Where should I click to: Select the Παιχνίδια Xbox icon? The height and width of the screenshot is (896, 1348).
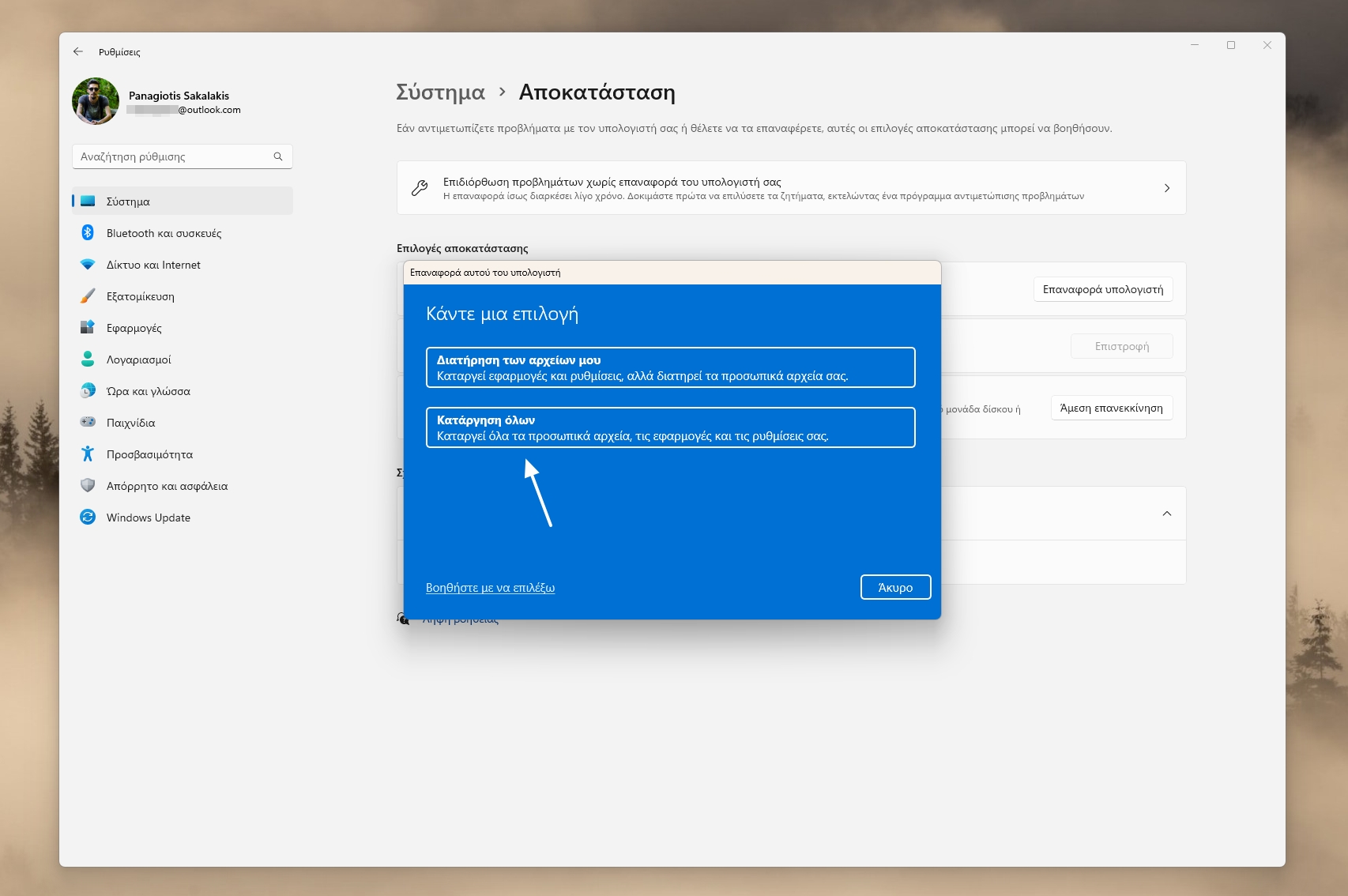pos(88,423)
